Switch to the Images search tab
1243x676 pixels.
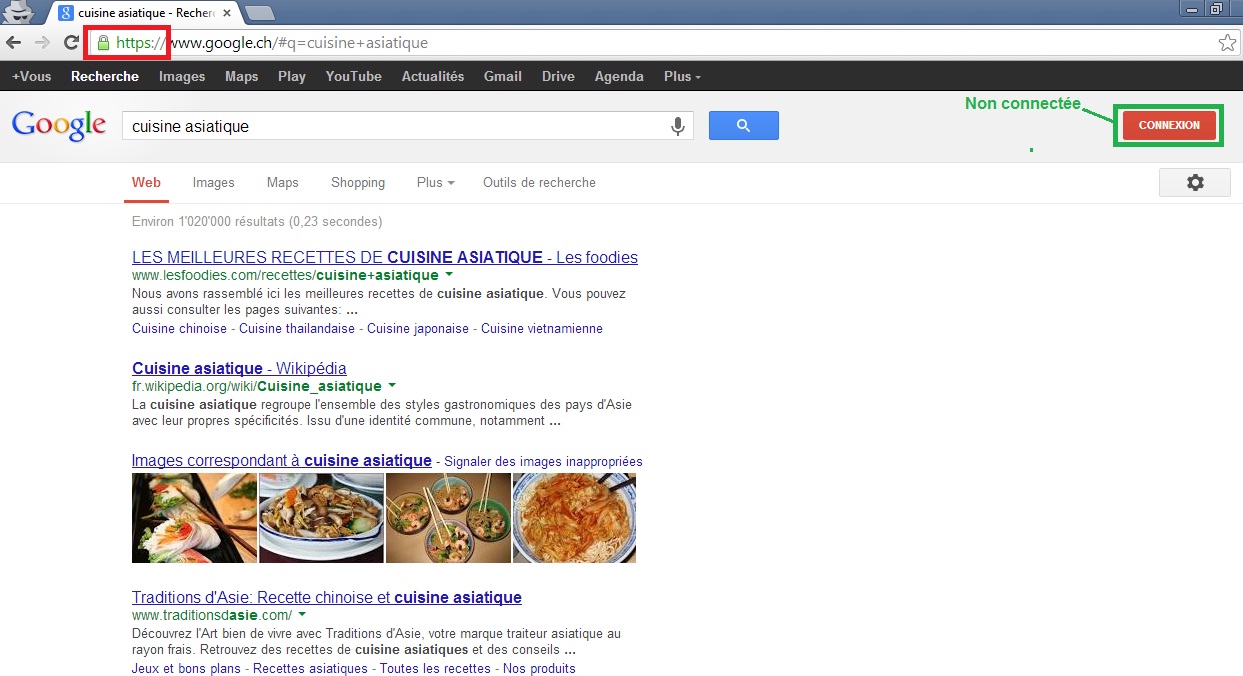coord(213,183)
